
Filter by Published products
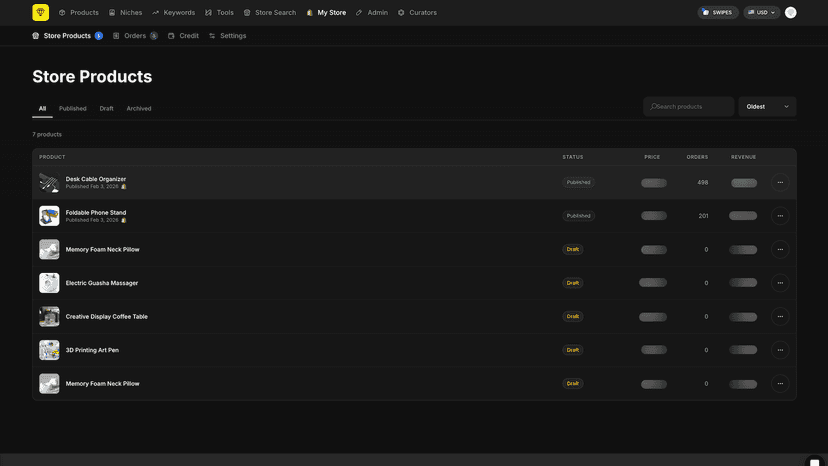pyautogui.click(x=72, y=108)
